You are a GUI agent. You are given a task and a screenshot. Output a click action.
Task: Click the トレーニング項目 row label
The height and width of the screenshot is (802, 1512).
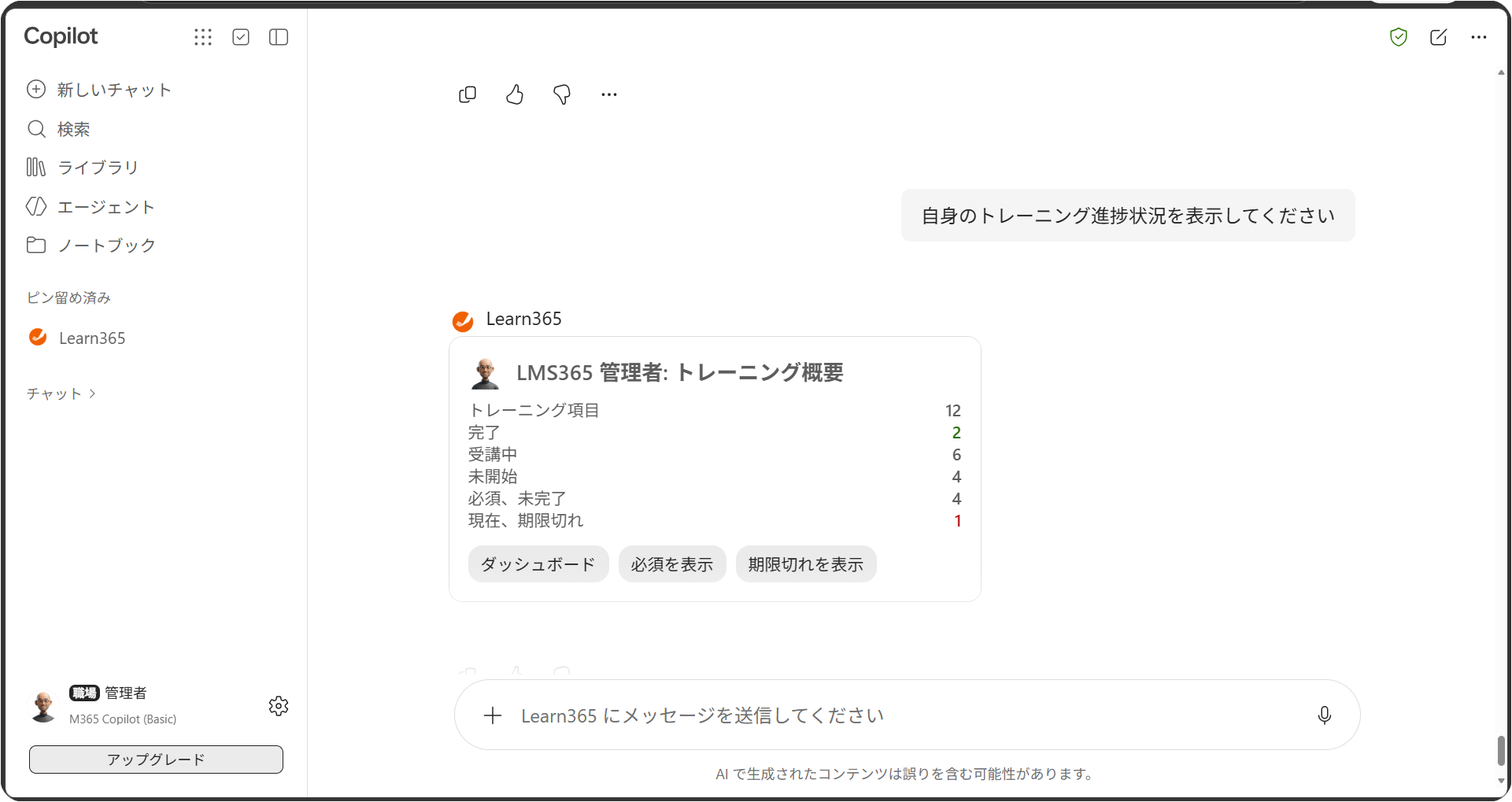tap(534, 411)
